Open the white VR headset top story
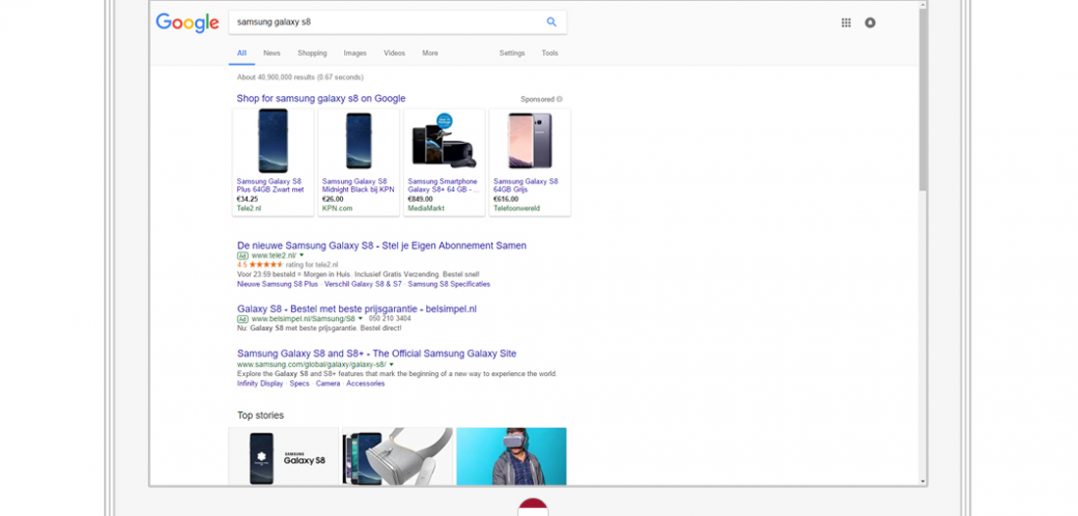 coord(398,456)
